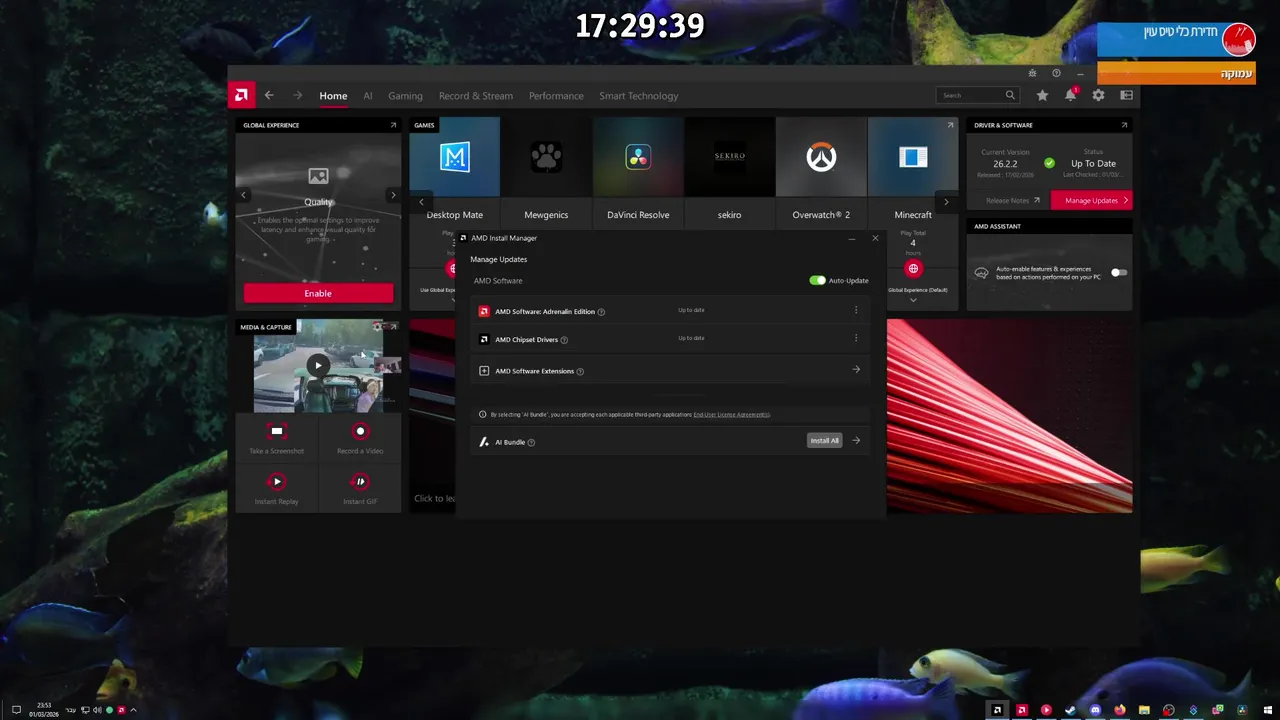
Task: Open more options for AMD Chipset Drivers
Action: (856, 338)
